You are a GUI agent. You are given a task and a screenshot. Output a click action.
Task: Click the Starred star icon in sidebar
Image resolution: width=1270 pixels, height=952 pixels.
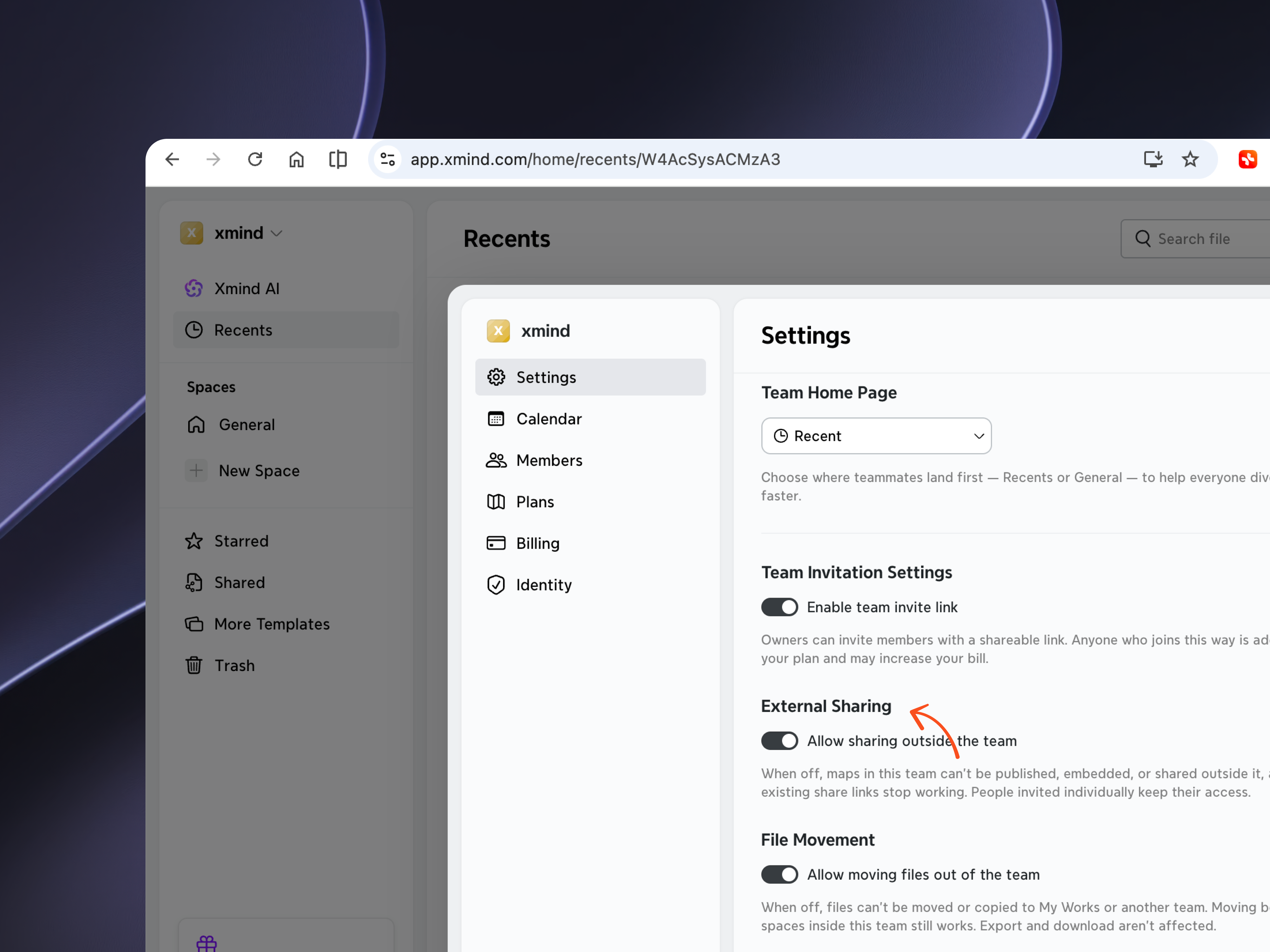point(194,541)
